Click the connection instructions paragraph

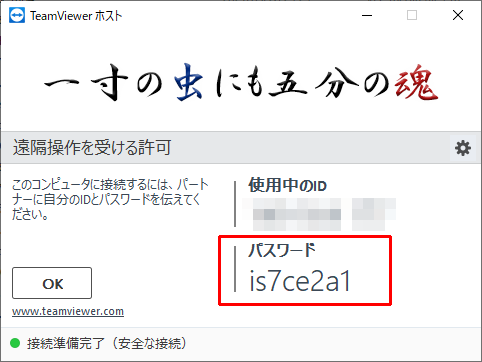click(x=110, y=199)
